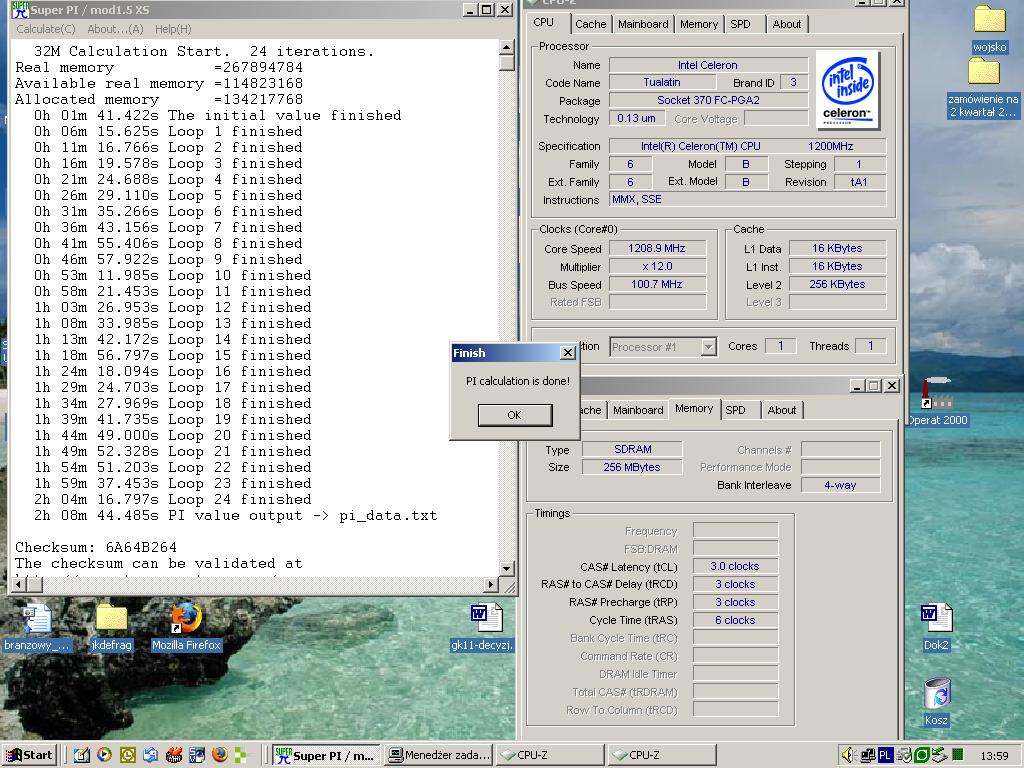Click Super PI scroll-up arrow
The width and height of the screenshot is (1024, 768).
point(506,47)
